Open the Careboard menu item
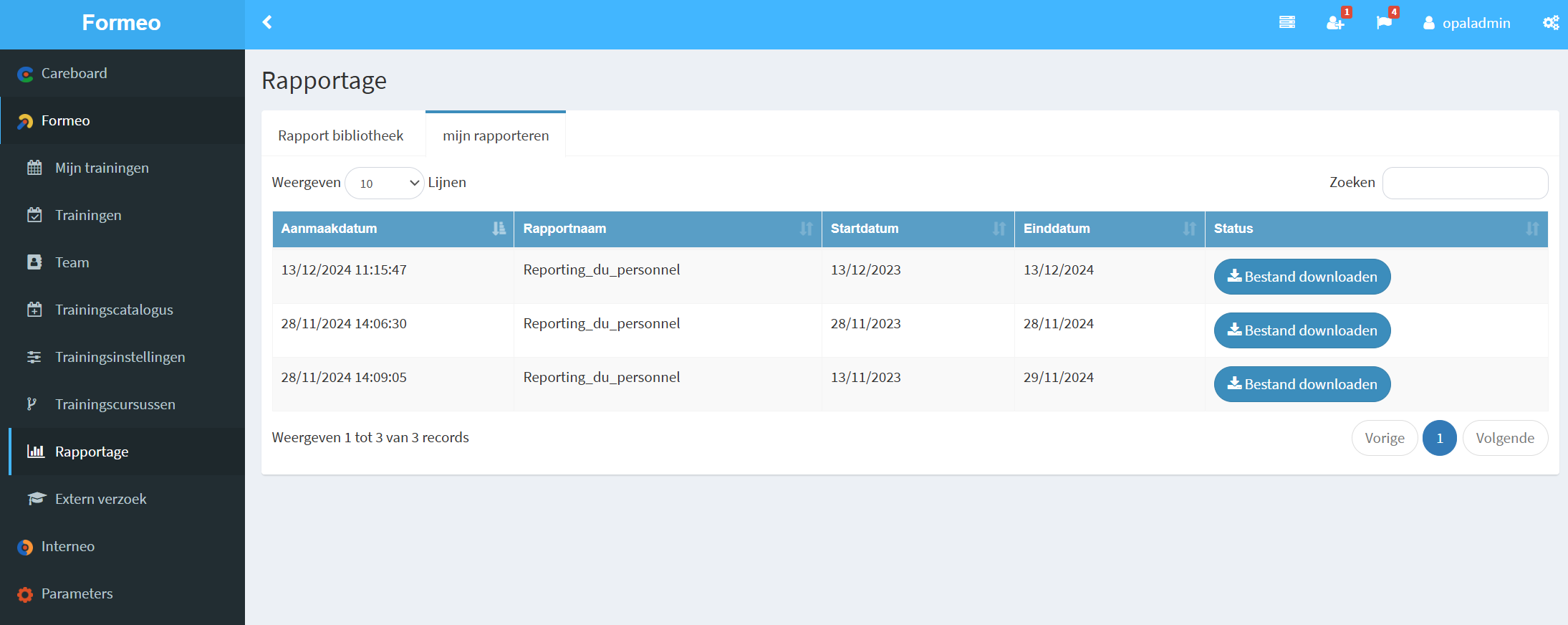1568x625 pixels. [122, 73]
